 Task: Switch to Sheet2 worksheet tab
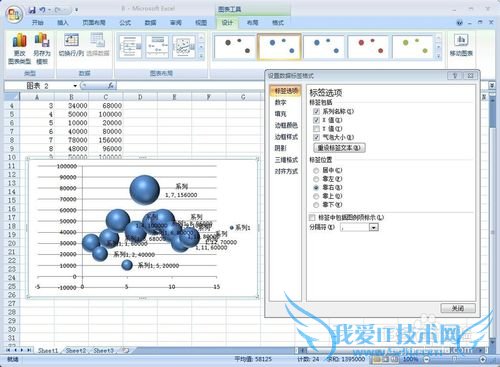pos(76,350)
